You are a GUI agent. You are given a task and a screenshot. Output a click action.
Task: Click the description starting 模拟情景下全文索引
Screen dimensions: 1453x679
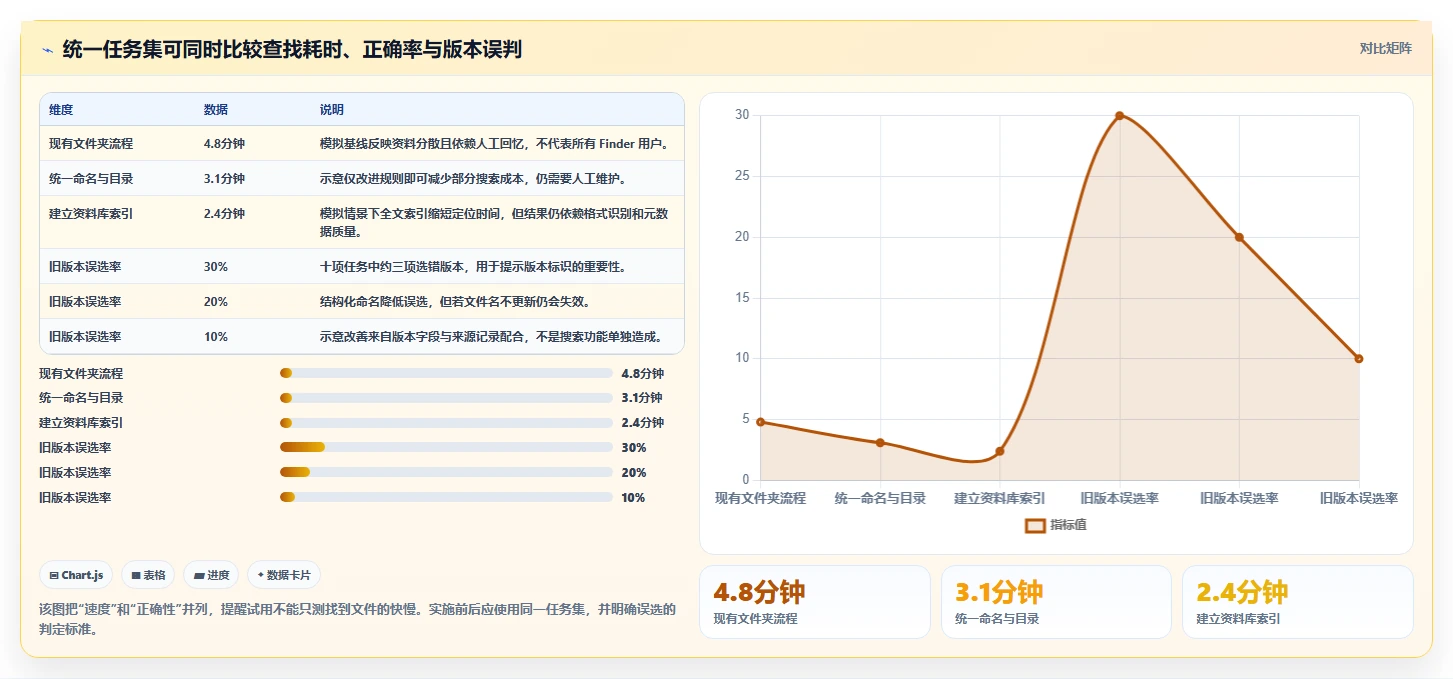[x=494, y=222]
